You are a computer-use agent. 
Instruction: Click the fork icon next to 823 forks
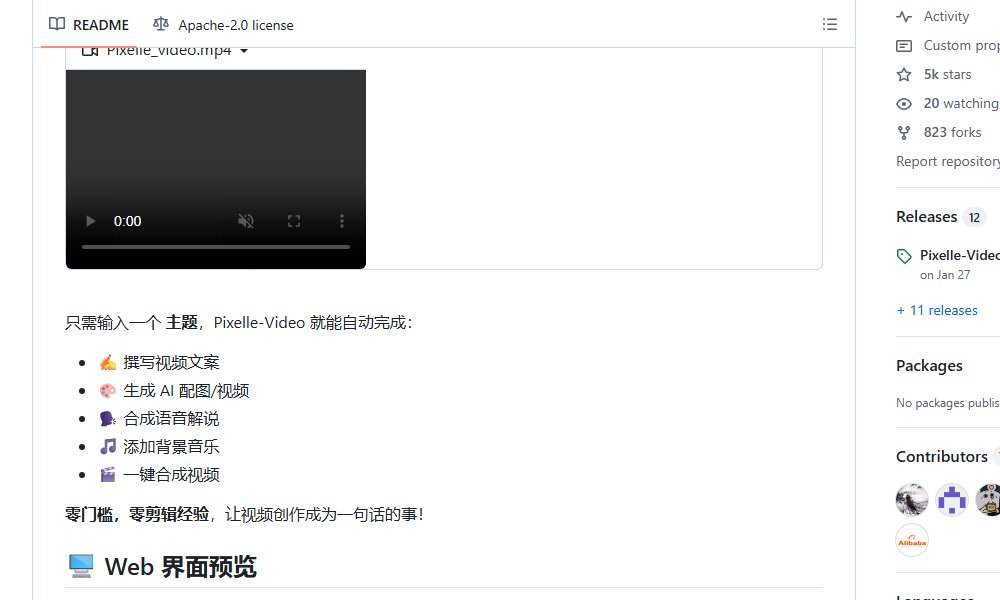tap(905, 132)
